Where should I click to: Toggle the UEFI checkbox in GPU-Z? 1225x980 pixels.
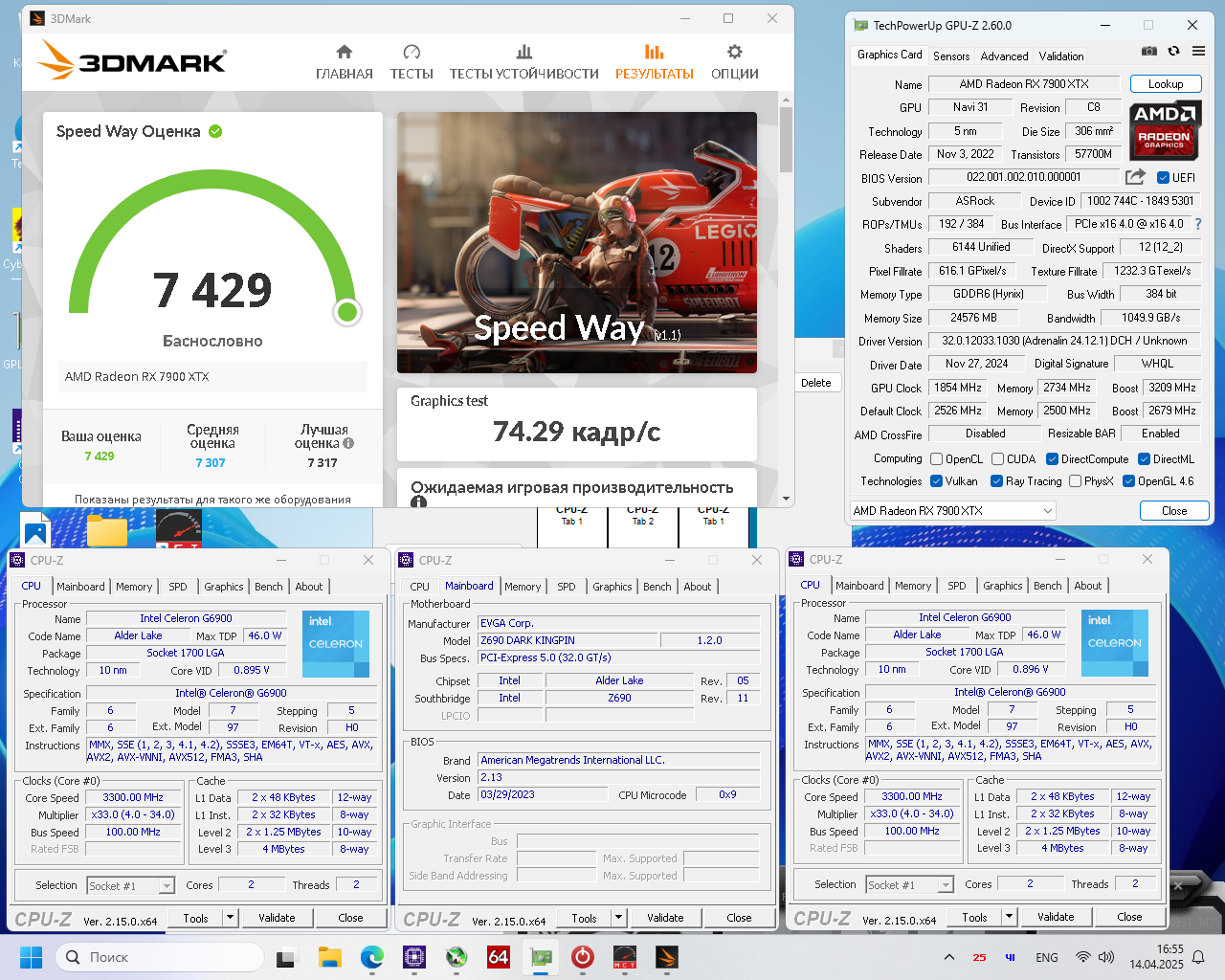pyautogui.click(x=1163, y=177)
